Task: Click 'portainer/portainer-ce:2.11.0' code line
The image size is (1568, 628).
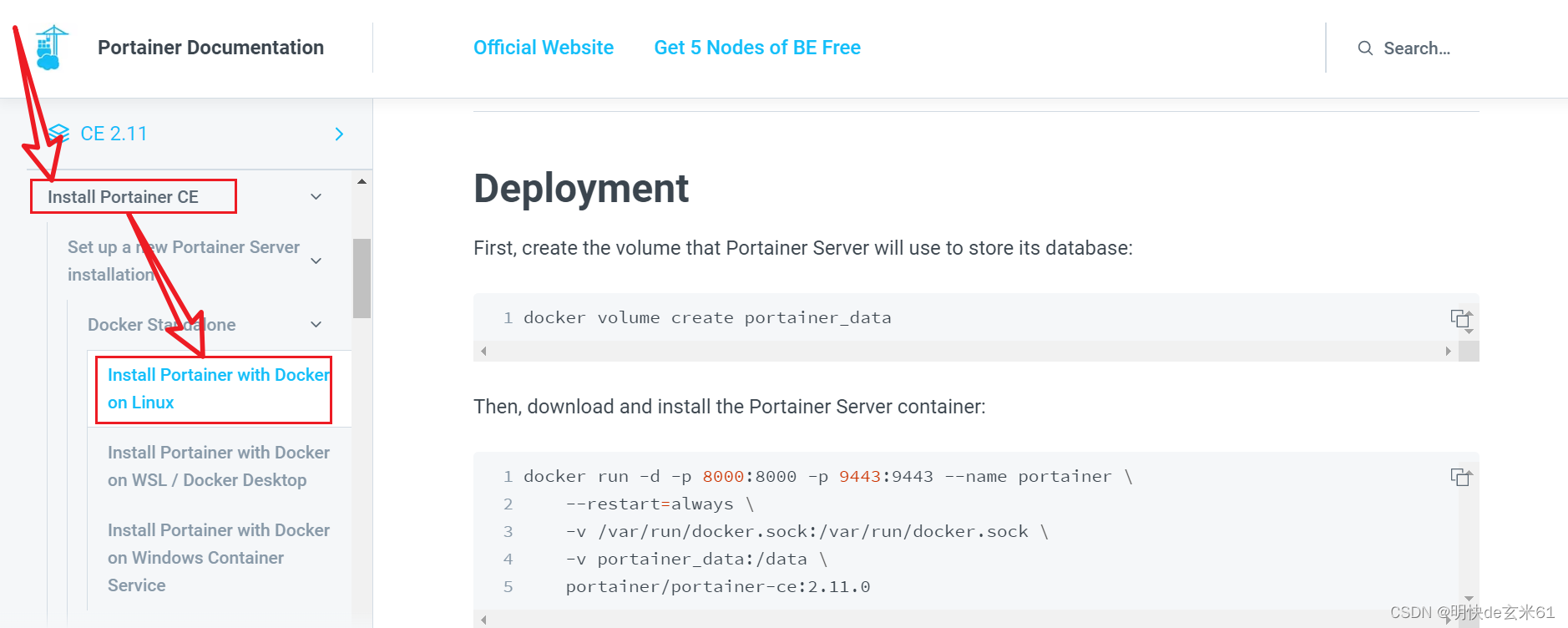Action: coord(718,587)
